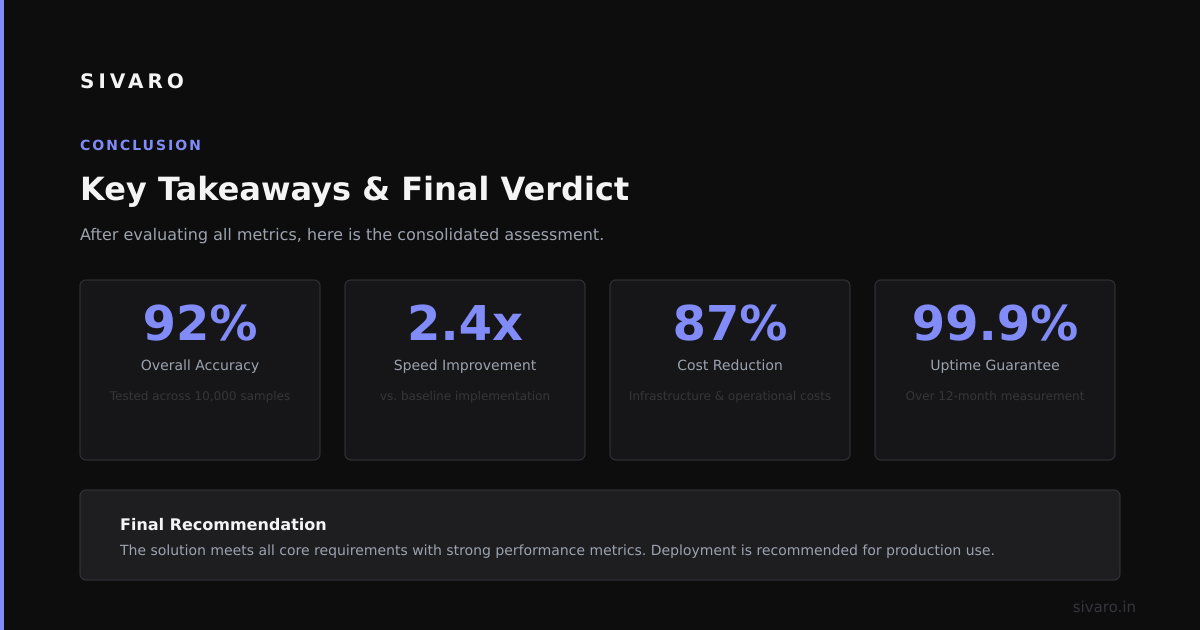This screenshot has height=630, width=1200.
Task: Select the 2.4x speed figure
Action: coord(465,323)
